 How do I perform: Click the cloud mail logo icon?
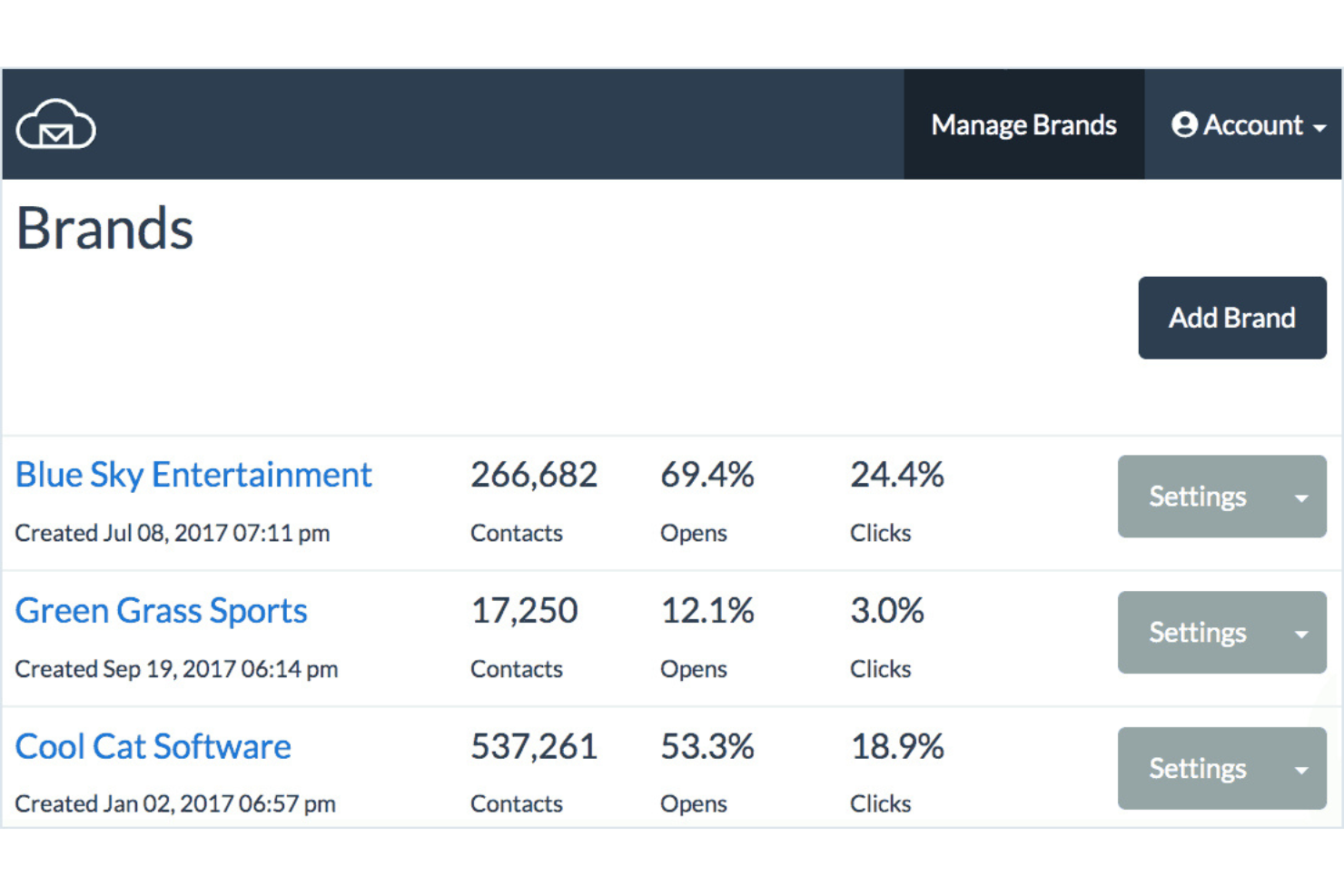coord(56,126)
